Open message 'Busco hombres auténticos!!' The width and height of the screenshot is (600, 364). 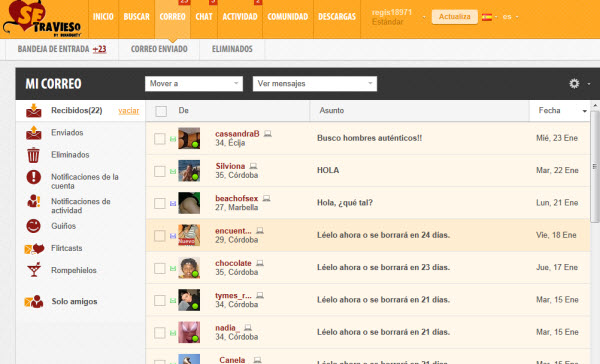pos(370,138)
